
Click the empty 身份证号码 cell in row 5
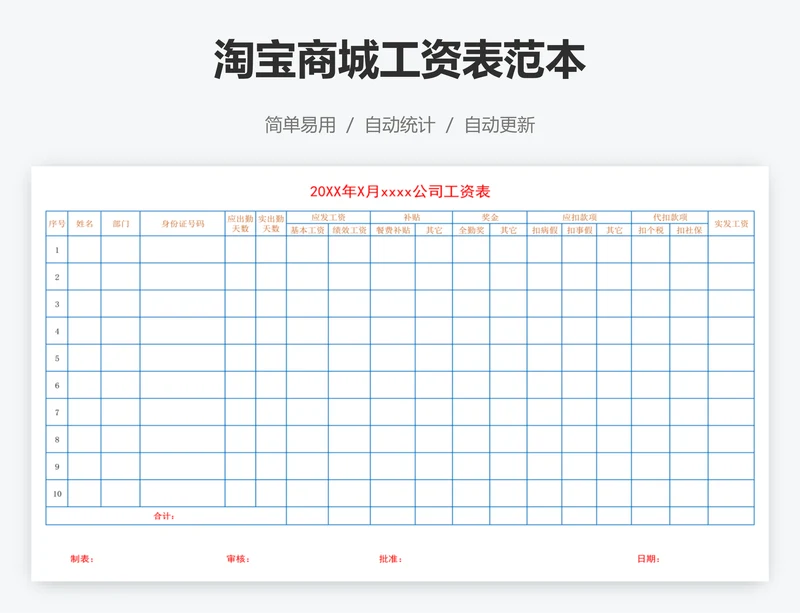pyautogui.click(x=183, y=358)
